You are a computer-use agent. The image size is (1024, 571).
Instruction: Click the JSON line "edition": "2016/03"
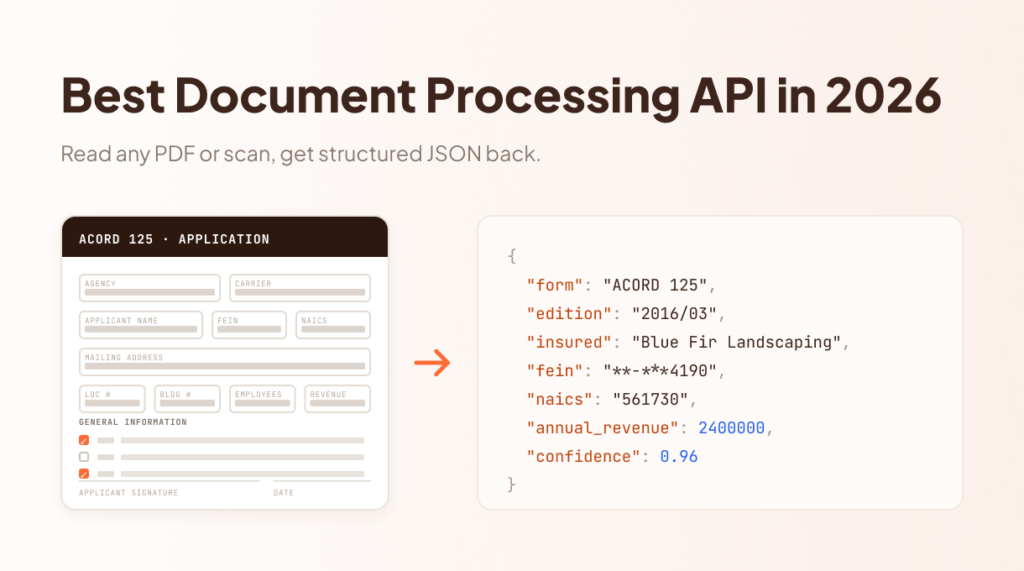626,314
